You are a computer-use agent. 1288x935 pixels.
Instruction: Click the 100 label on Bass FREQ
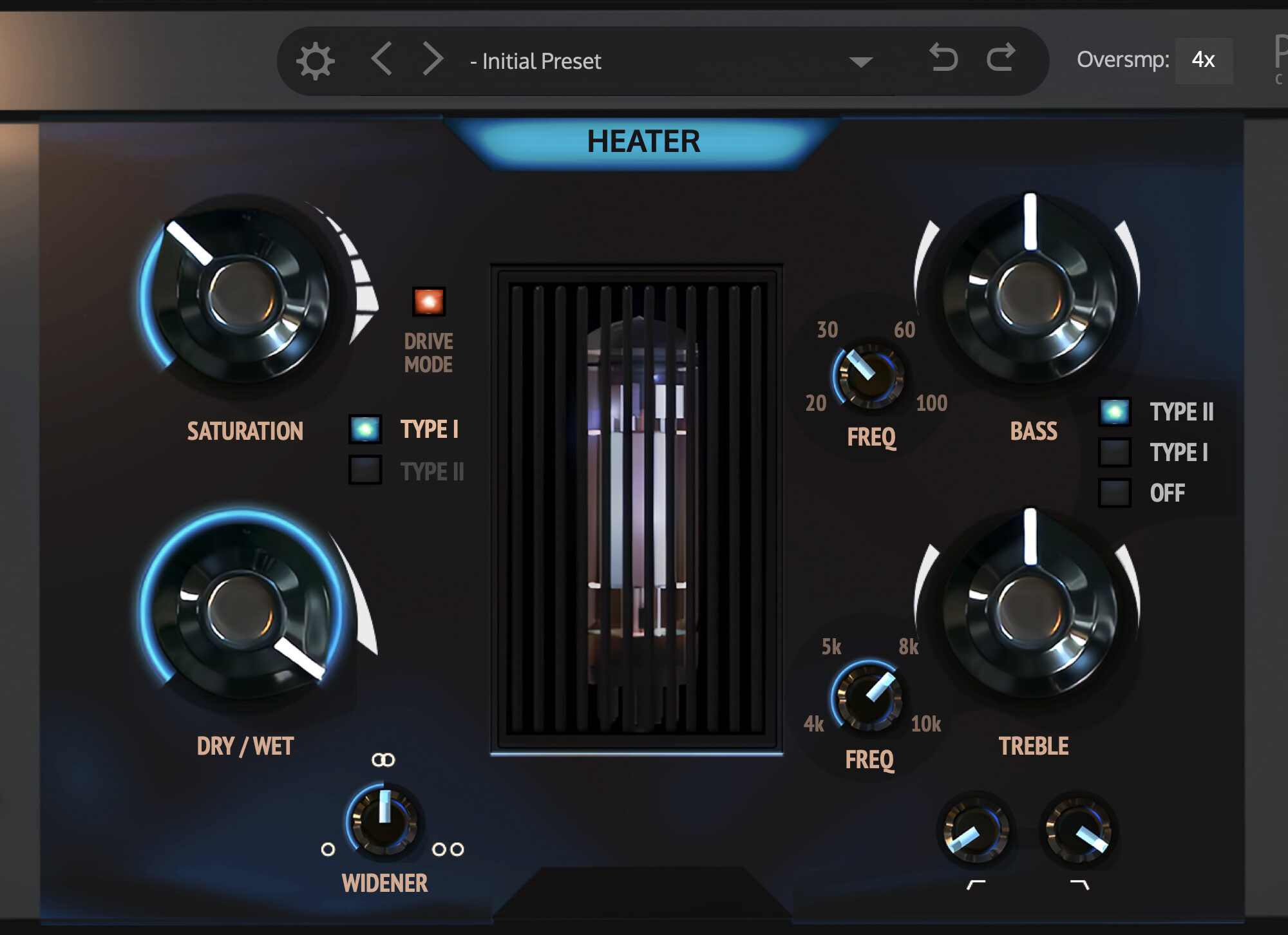tap(931, 403)
